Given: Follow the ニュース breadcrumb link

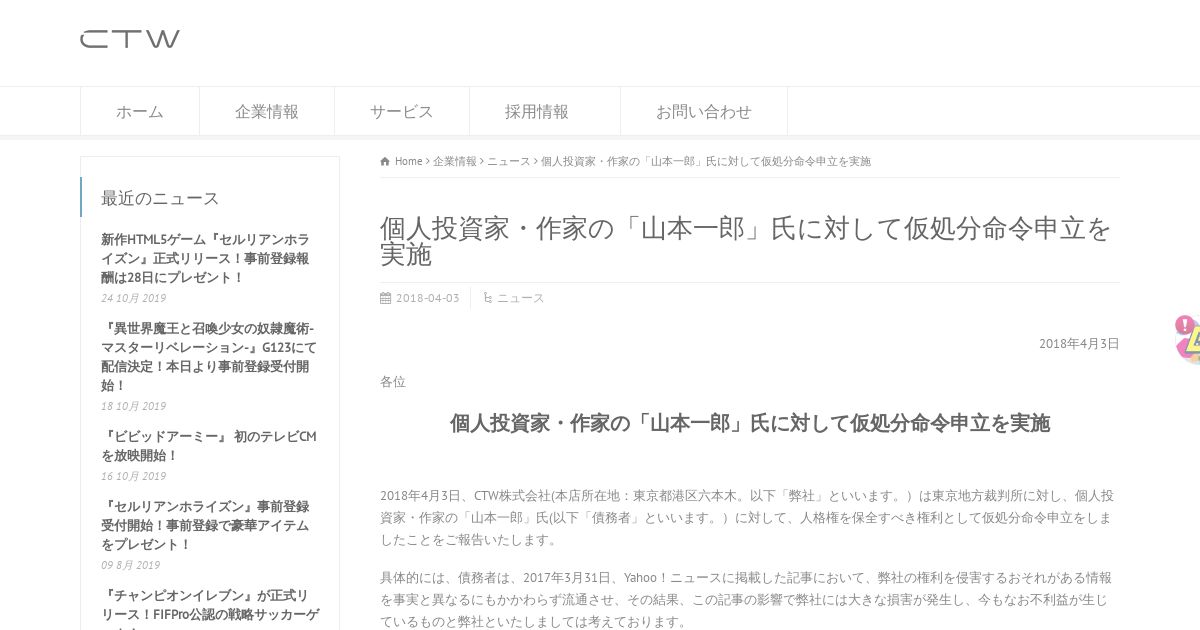Looking at the screenshot, I should [509, 161].
